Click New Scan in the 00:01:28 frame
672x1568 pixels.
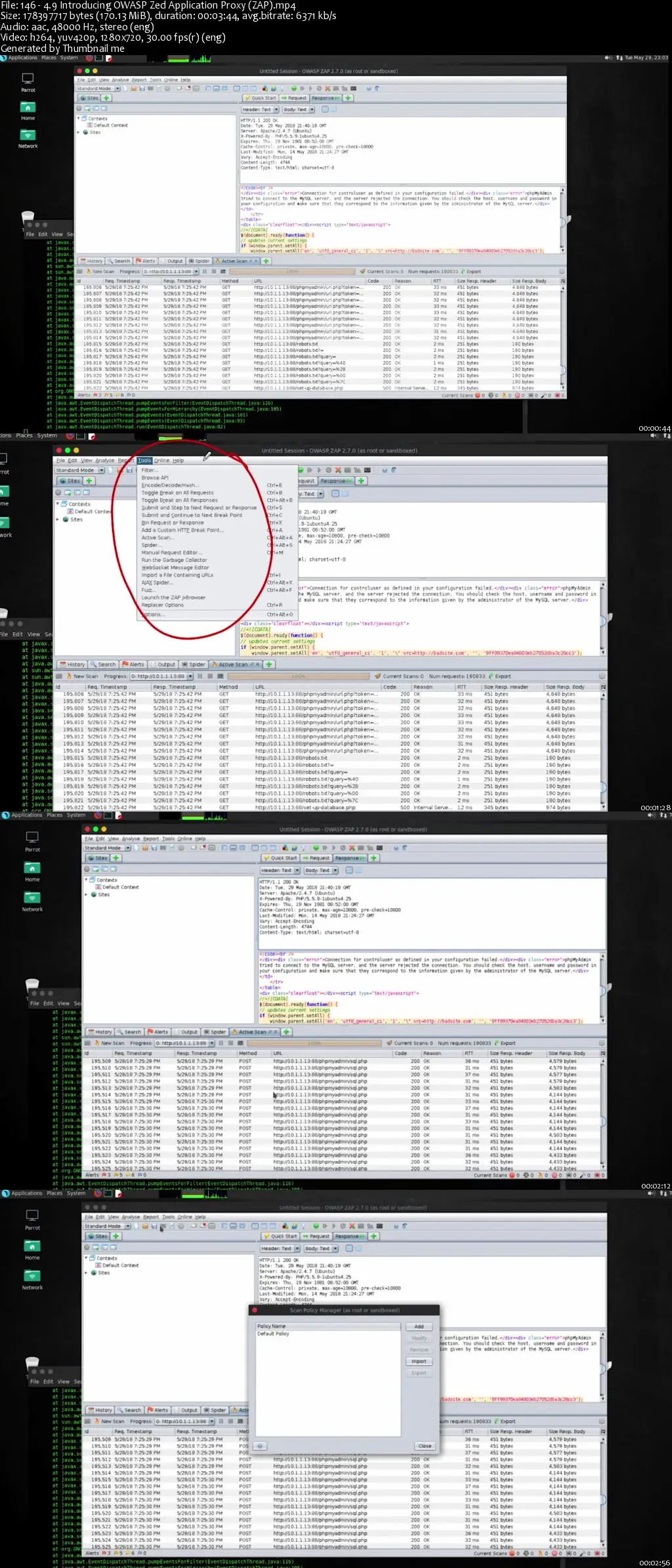[x=81, y=676]
